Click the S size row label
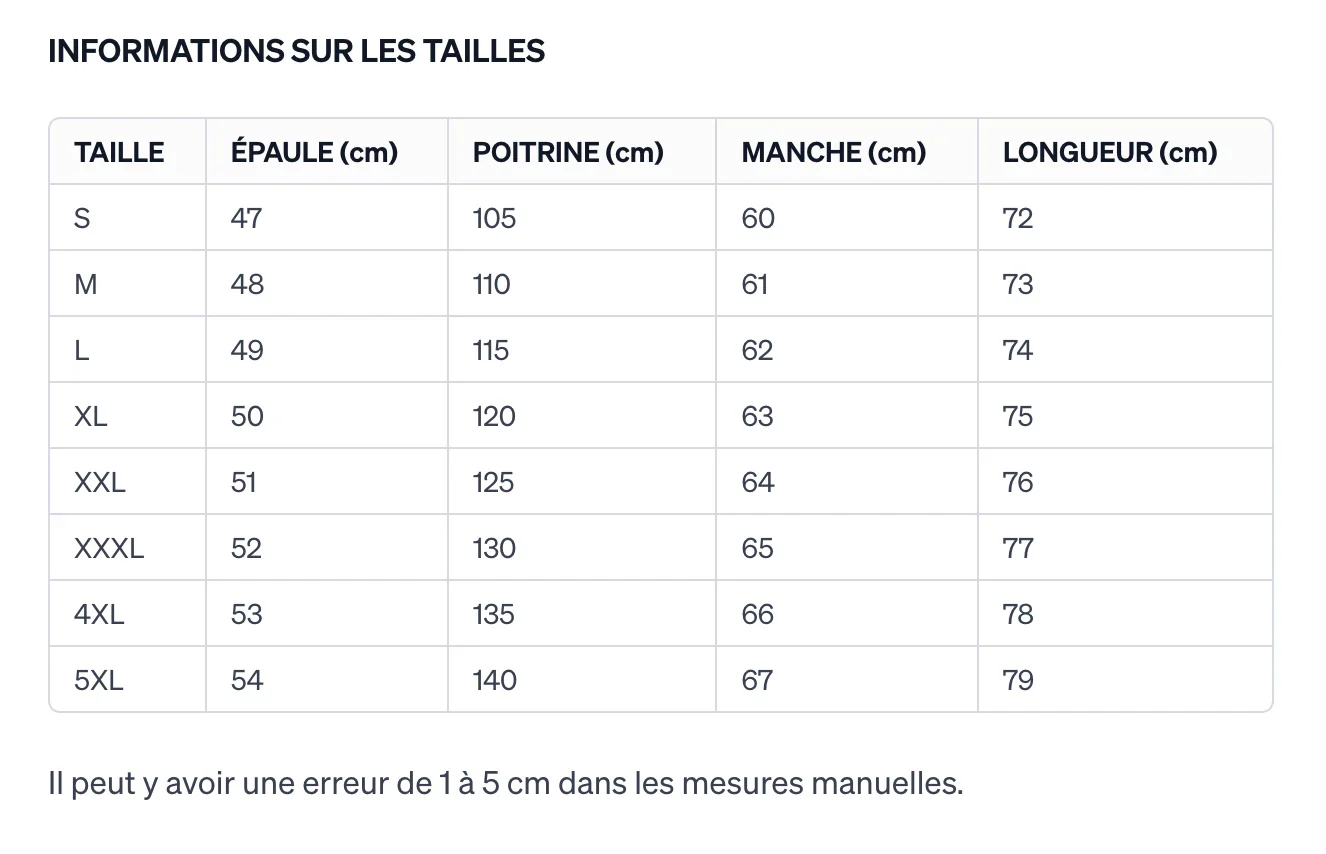Screen dimensions: 1326x854 tap(82, 218)
